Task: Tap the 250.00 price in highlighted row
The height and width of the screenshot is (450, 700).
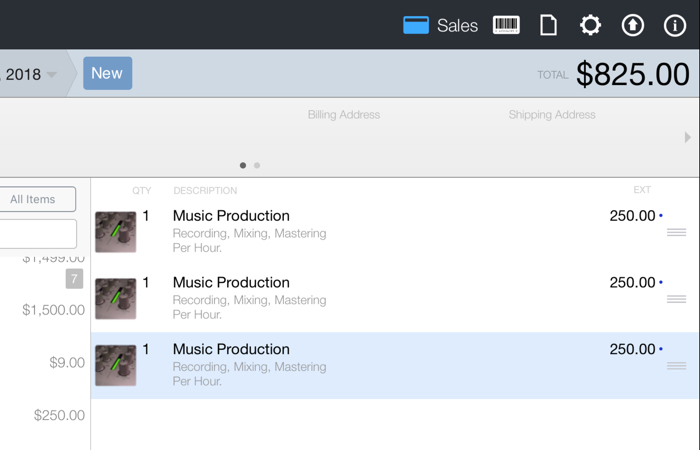Action: coord(632,349)
